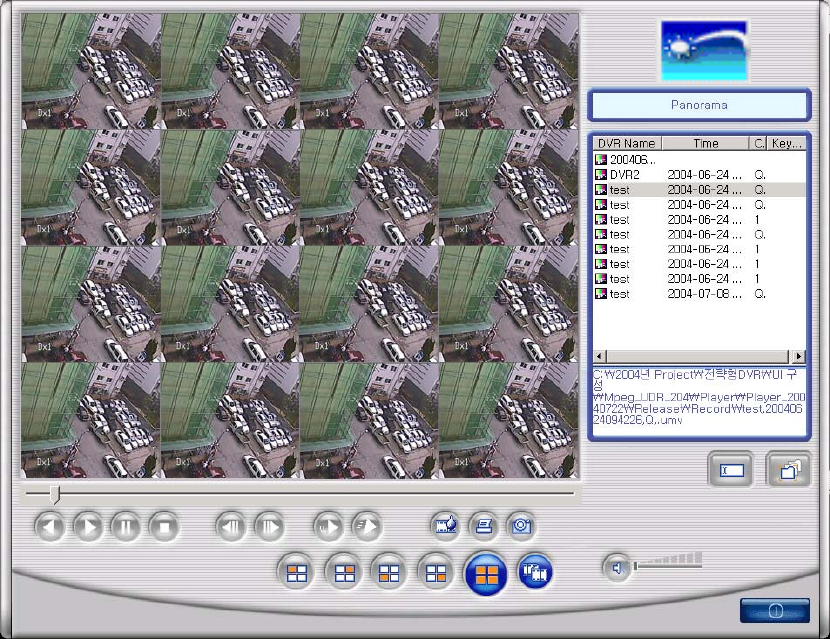Click the list's horizontal scrollbar track

[699, 356]
